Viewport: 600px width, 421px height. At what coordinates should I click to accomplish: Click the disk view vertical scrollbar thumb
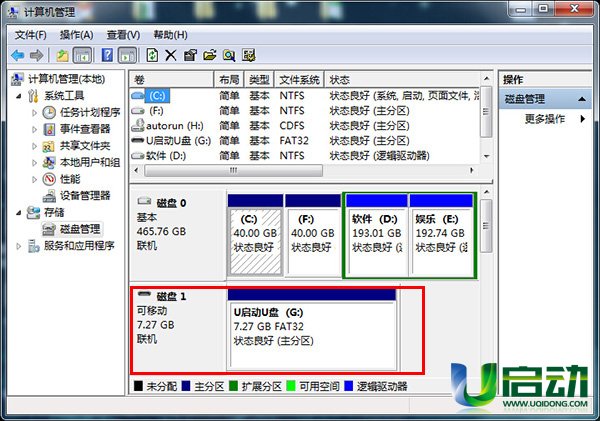[x=486, y=226]
